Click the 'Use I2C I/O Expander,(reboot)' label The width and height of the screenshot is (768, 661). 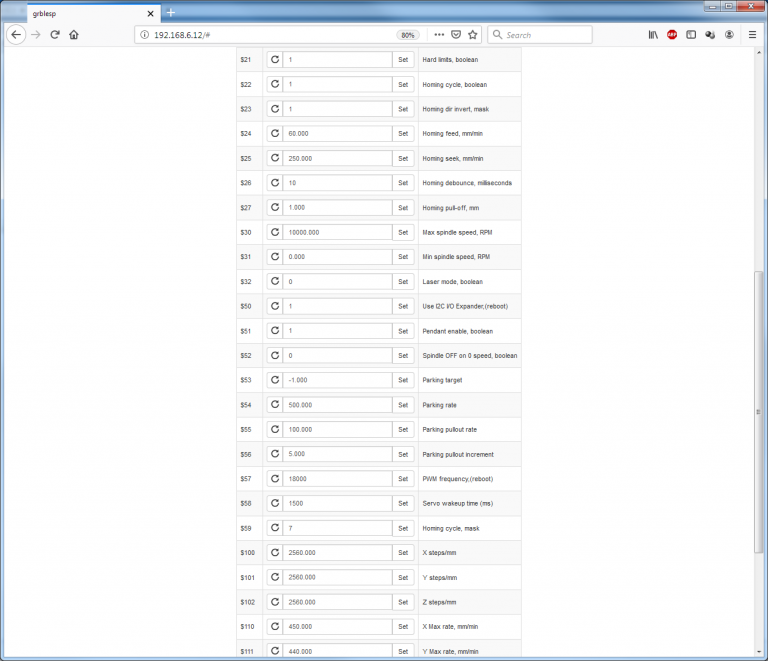(465, 307)
